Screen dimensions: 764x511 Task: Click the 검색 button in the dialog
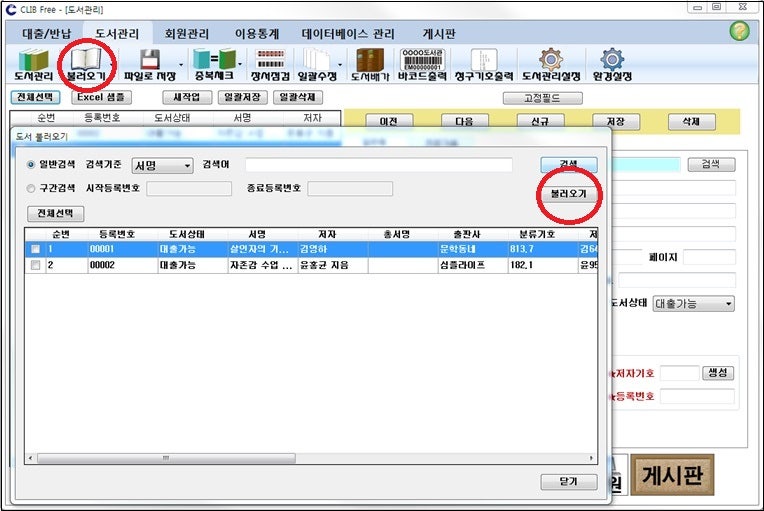[x=569, y=164]
